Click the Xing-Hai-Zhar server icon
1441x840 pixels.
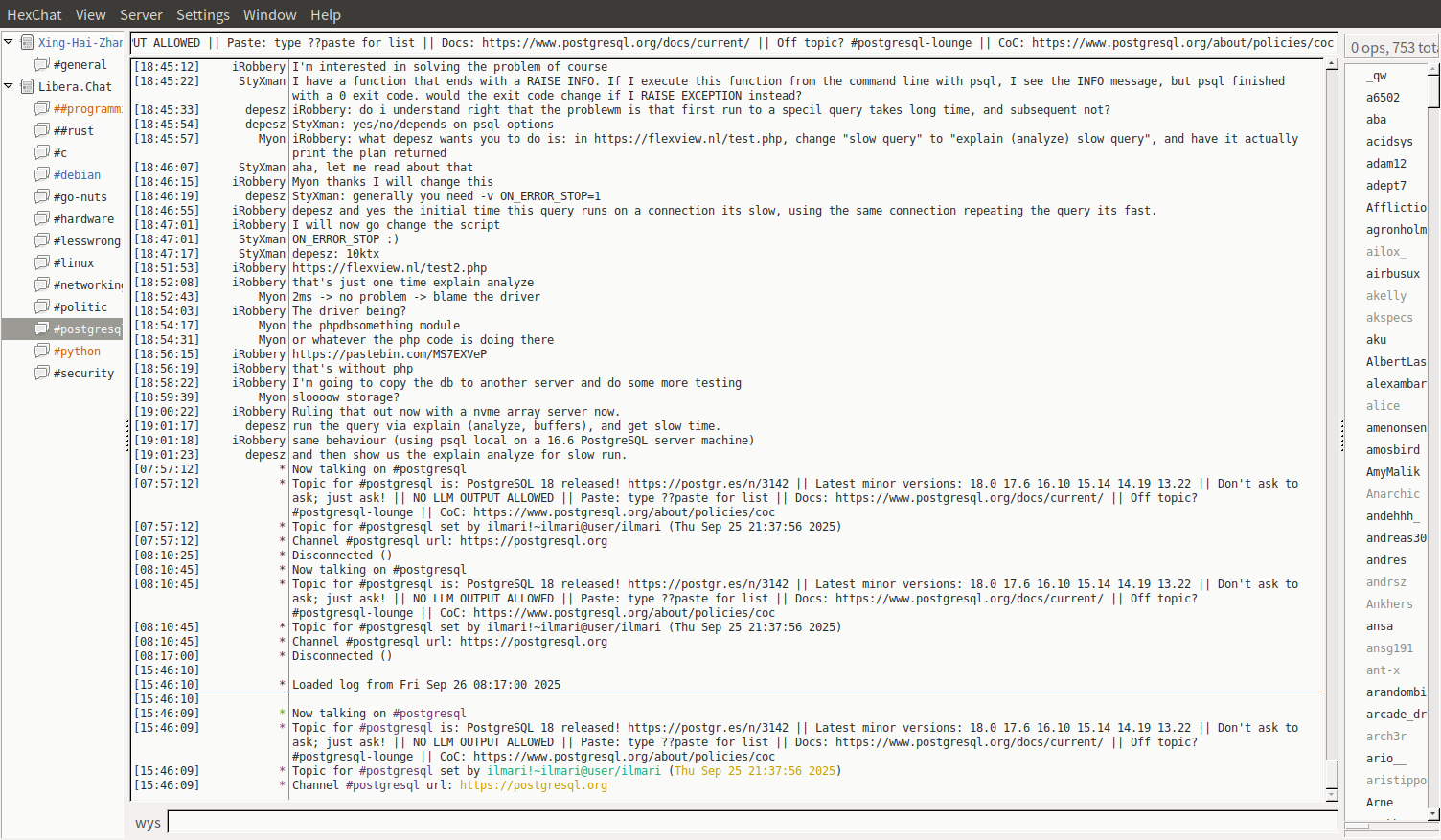pyautogui.click(x=28, y=42)
